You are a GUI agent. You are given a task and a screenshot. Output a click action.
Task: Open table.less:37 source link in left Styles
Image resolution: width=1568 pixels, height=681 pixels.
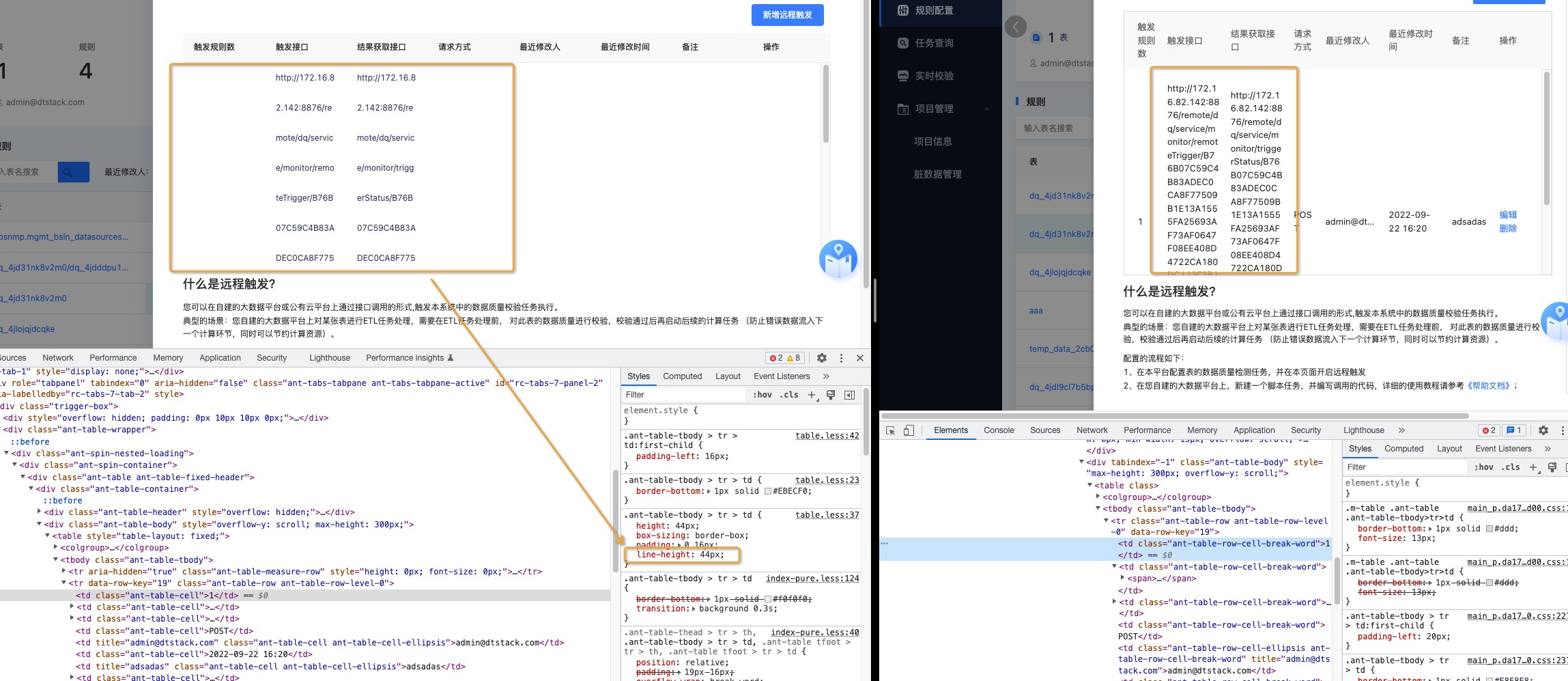[x=827, y=515]
